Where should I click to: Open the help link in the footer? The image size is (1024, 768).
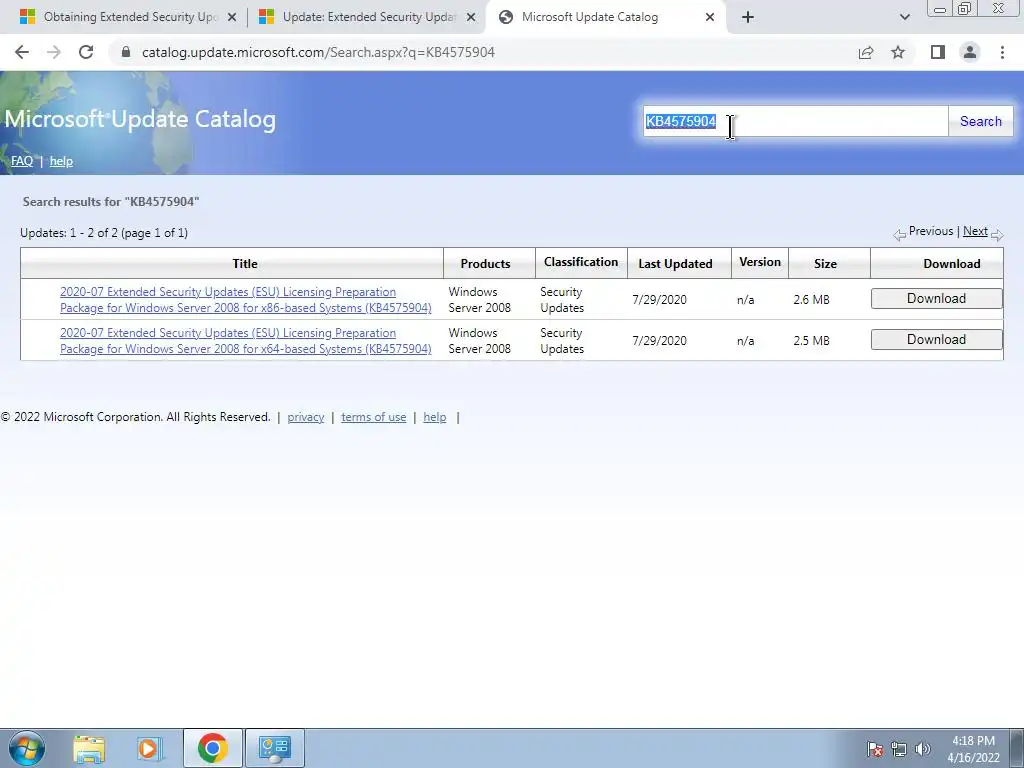[x=435, y=417]
